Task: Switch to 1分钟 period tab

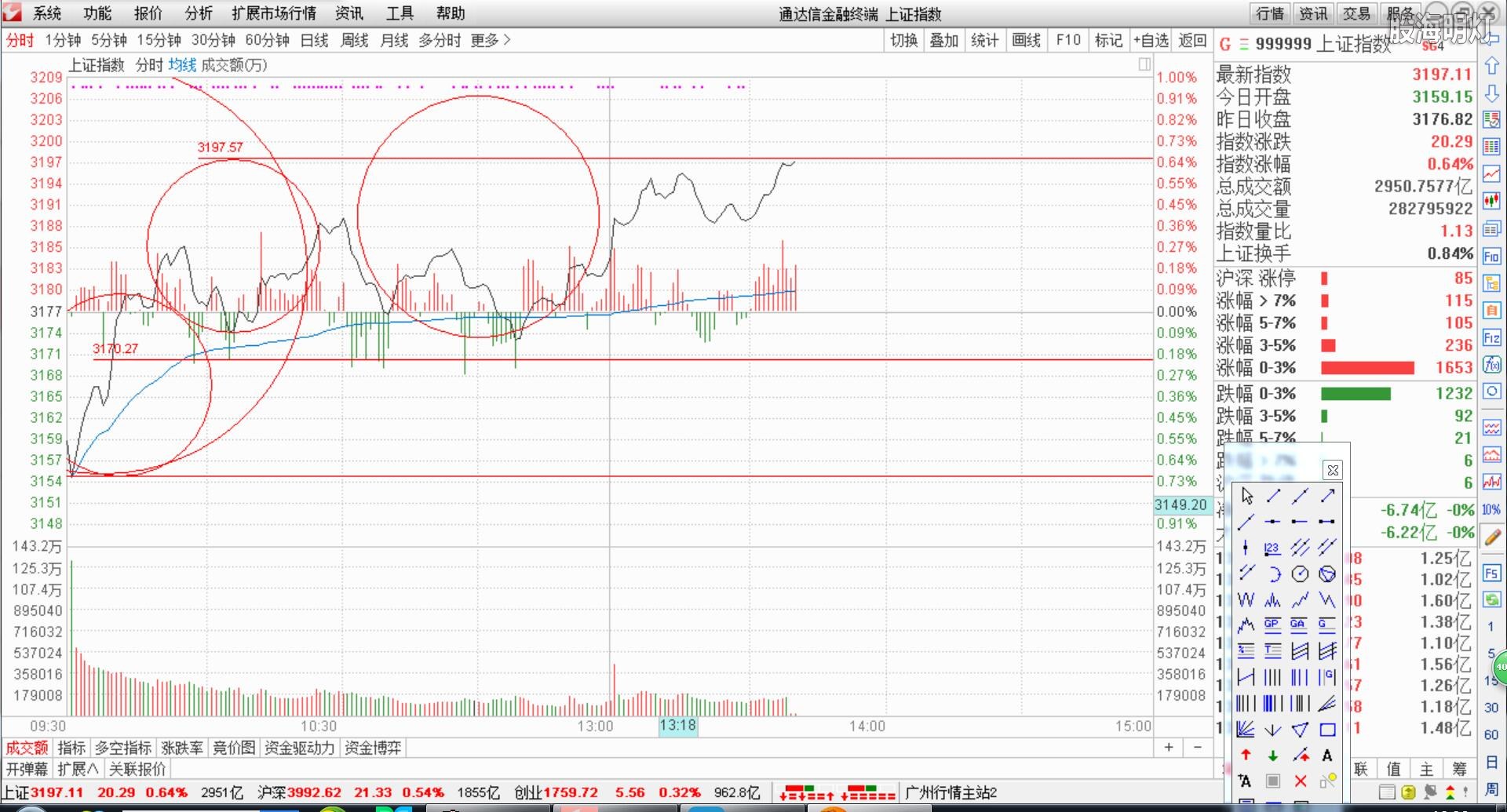Action: coord(63,40)
